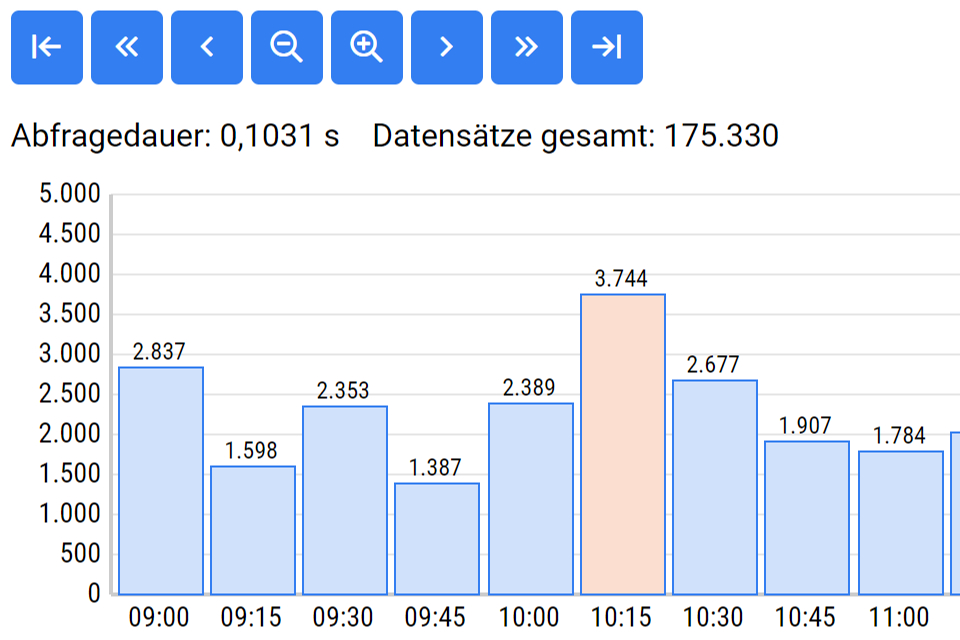Select the 10:45 bar showing 1.907
This screenshot has height=640, width=960.
806,518
